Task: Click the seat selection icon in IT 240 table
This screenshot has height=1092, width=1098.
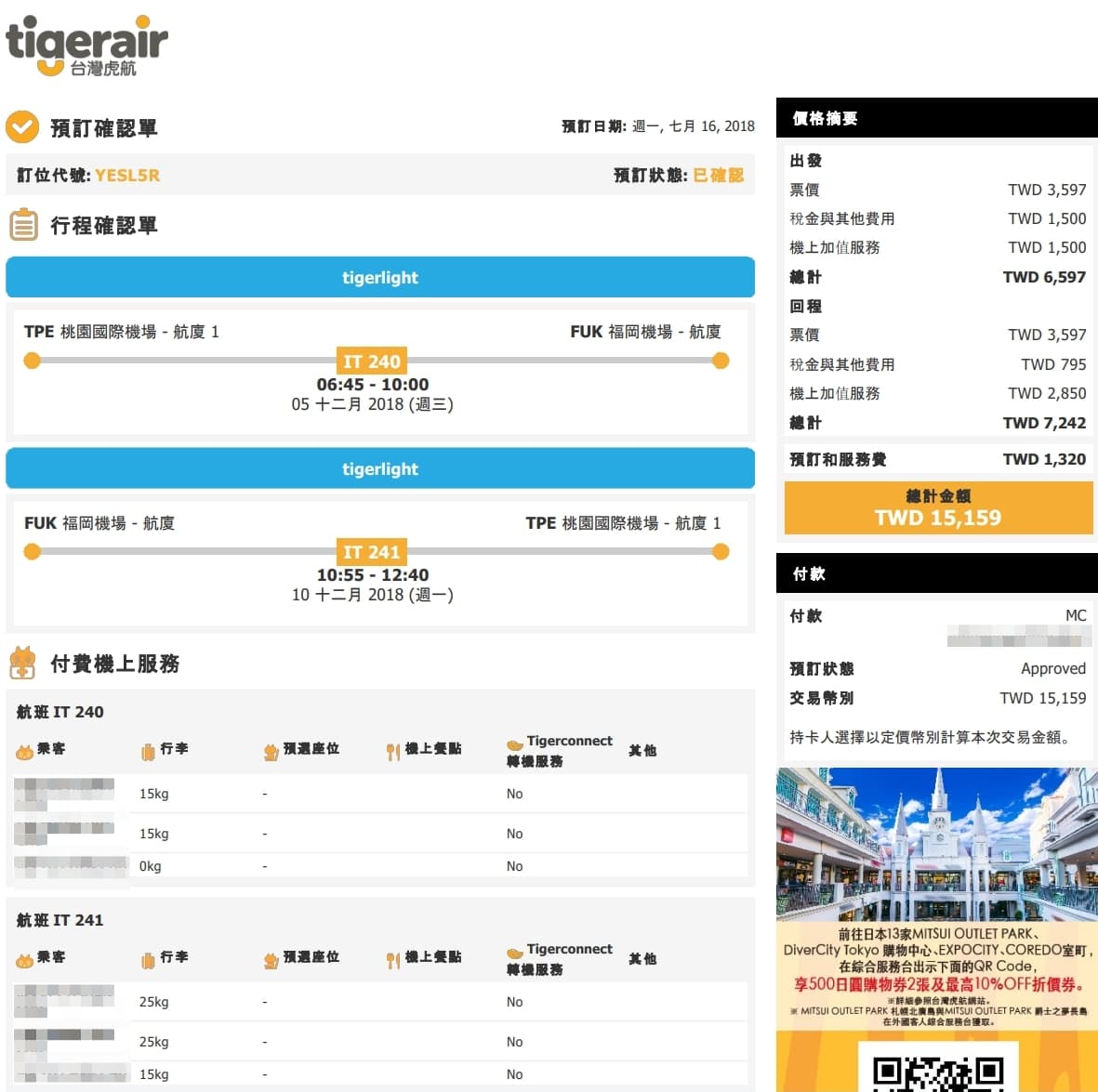Action: [271, 753]
